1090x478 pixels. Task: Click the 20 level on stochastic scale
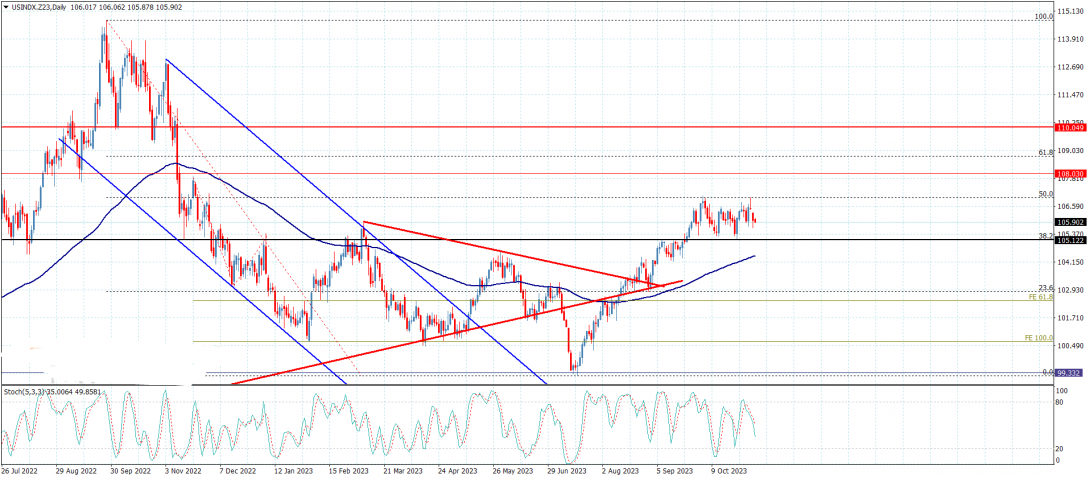1060,448
